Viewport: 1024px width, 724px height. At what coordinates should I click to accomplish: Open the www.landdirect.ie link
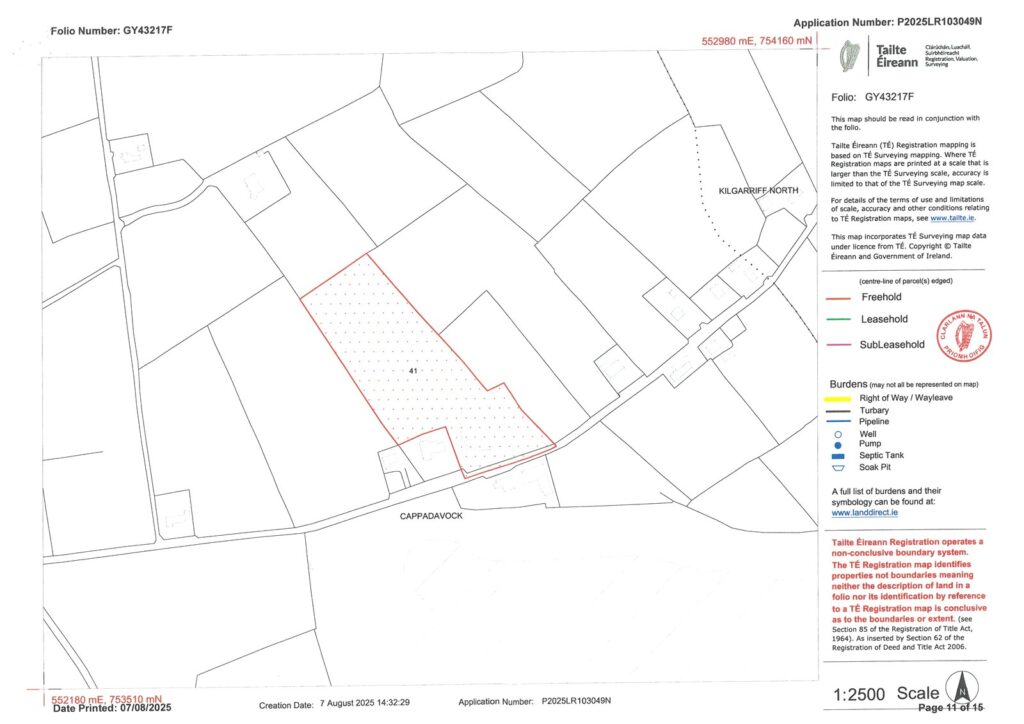point(865,513)
